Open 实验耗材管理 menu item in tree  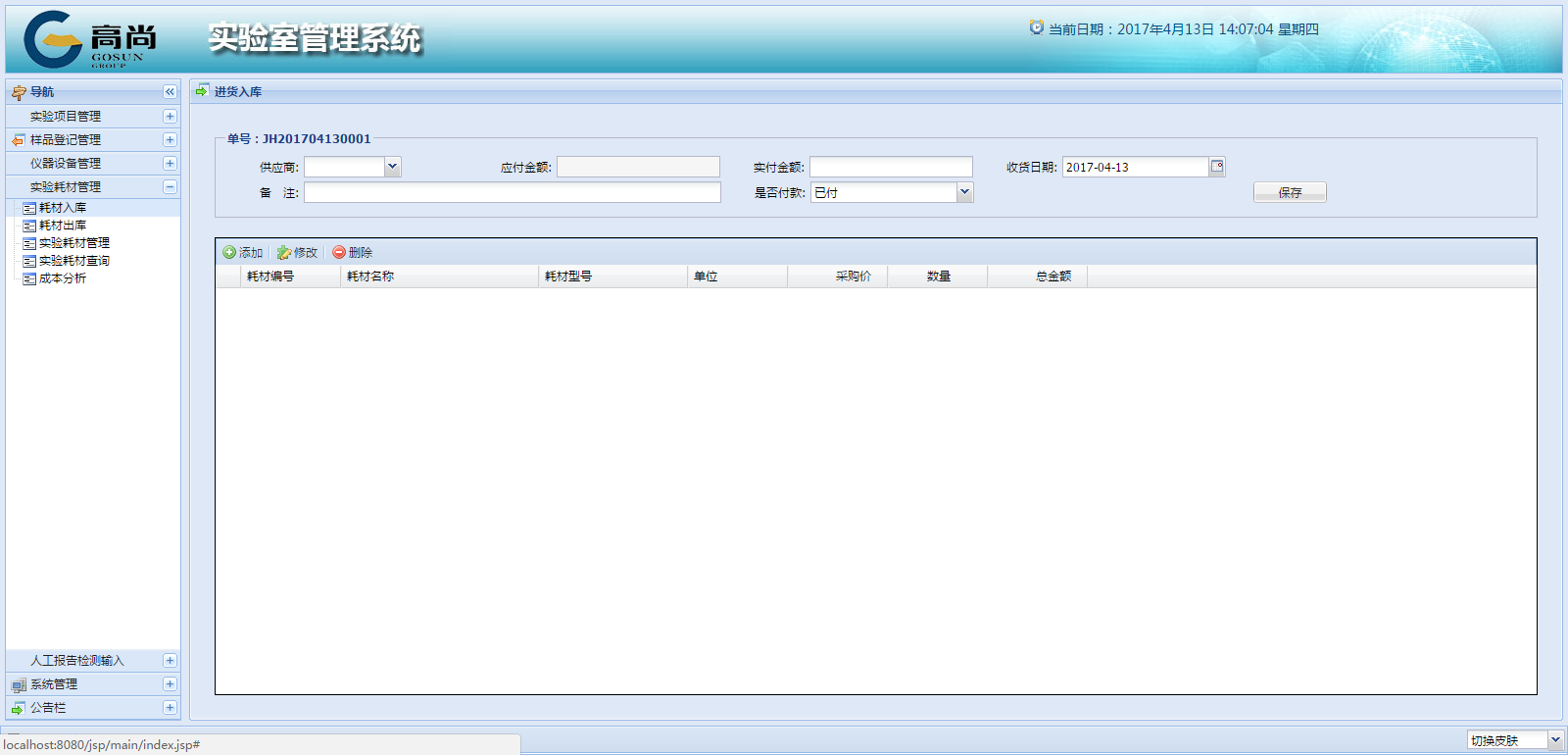coord(74,243)
